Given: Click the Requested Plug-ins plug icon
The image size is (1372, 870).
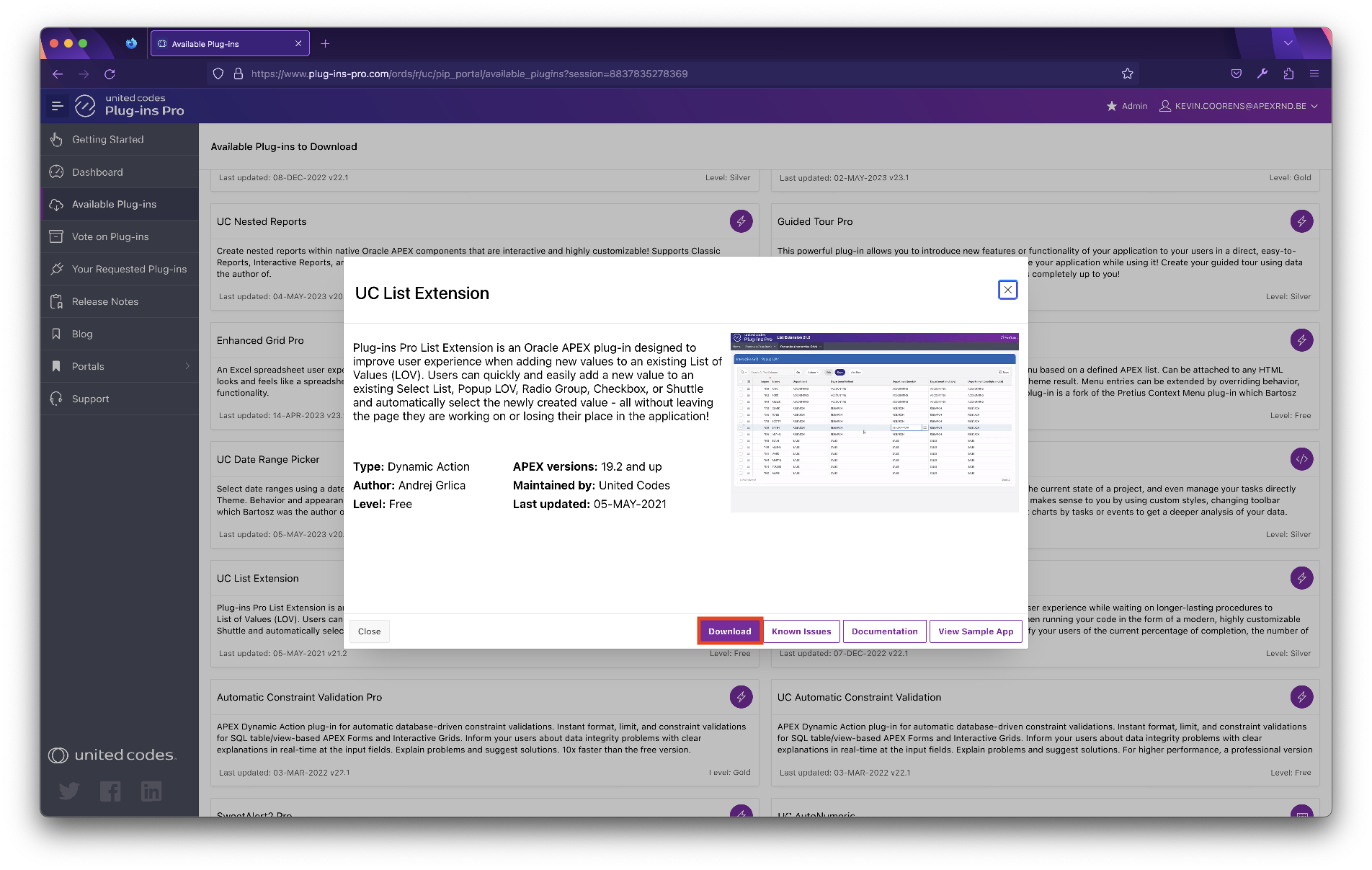Looking at the screenshot, I should point(56,269).
